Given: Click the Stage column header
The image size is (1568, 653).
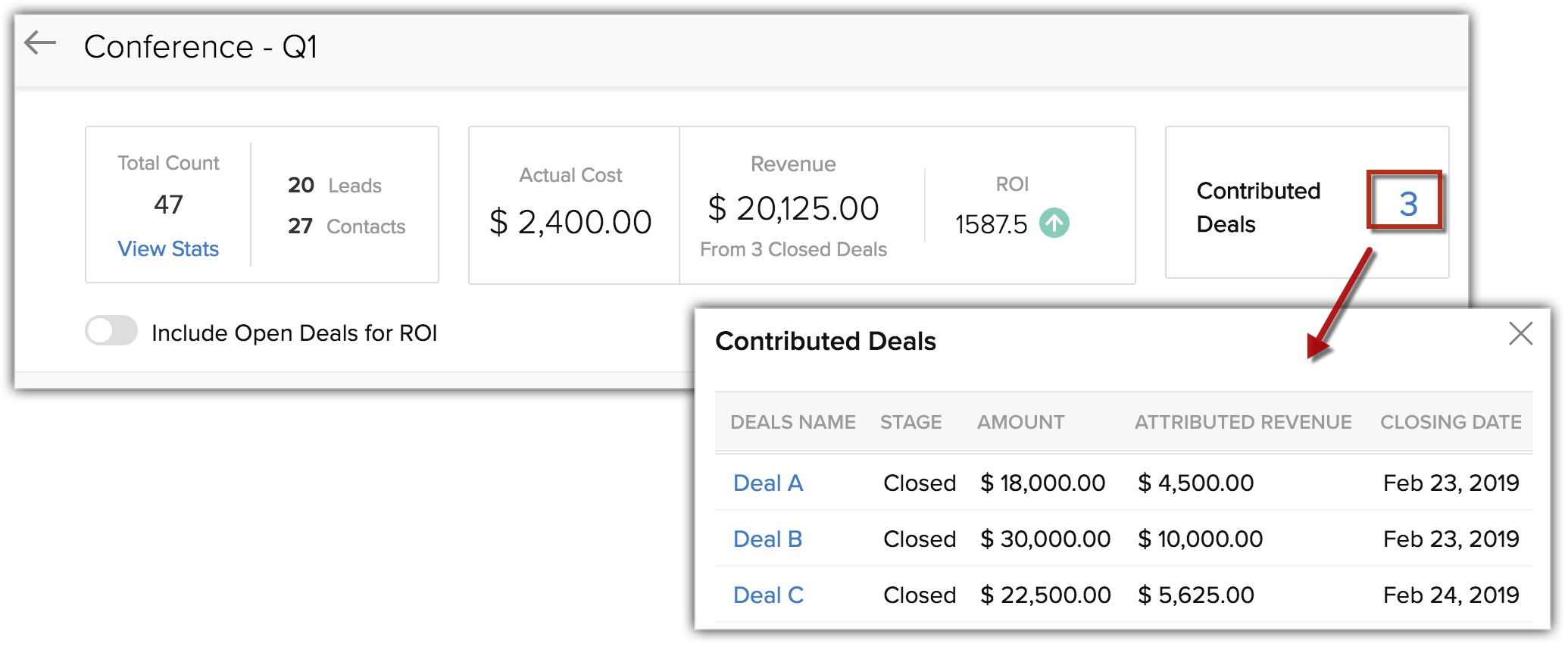Looking at the screenshot, I should pos(911,422).
